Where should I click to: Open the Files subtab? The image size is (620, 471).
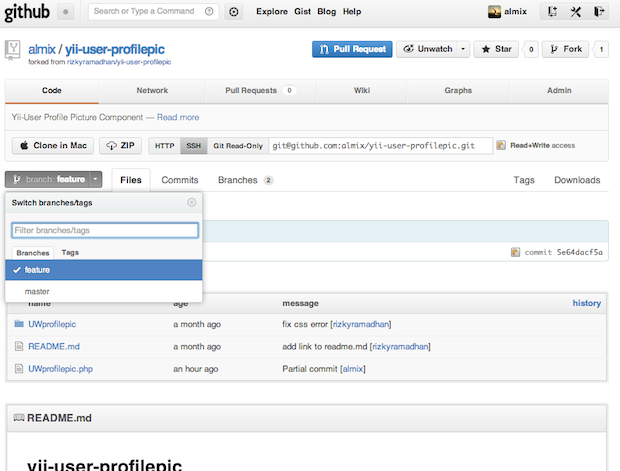(131, 180)
